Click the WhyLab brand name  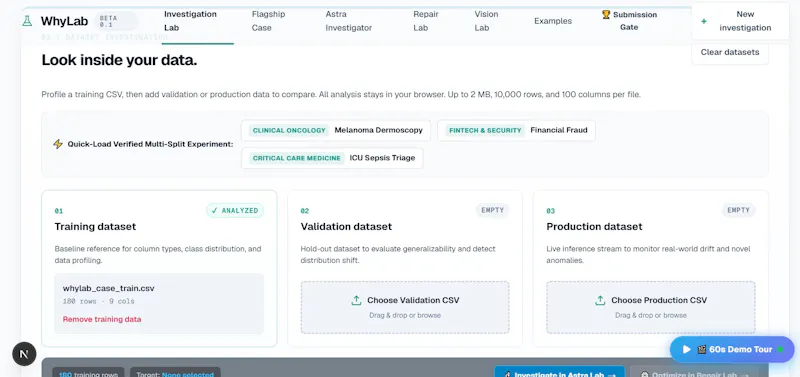coord(64,21)
